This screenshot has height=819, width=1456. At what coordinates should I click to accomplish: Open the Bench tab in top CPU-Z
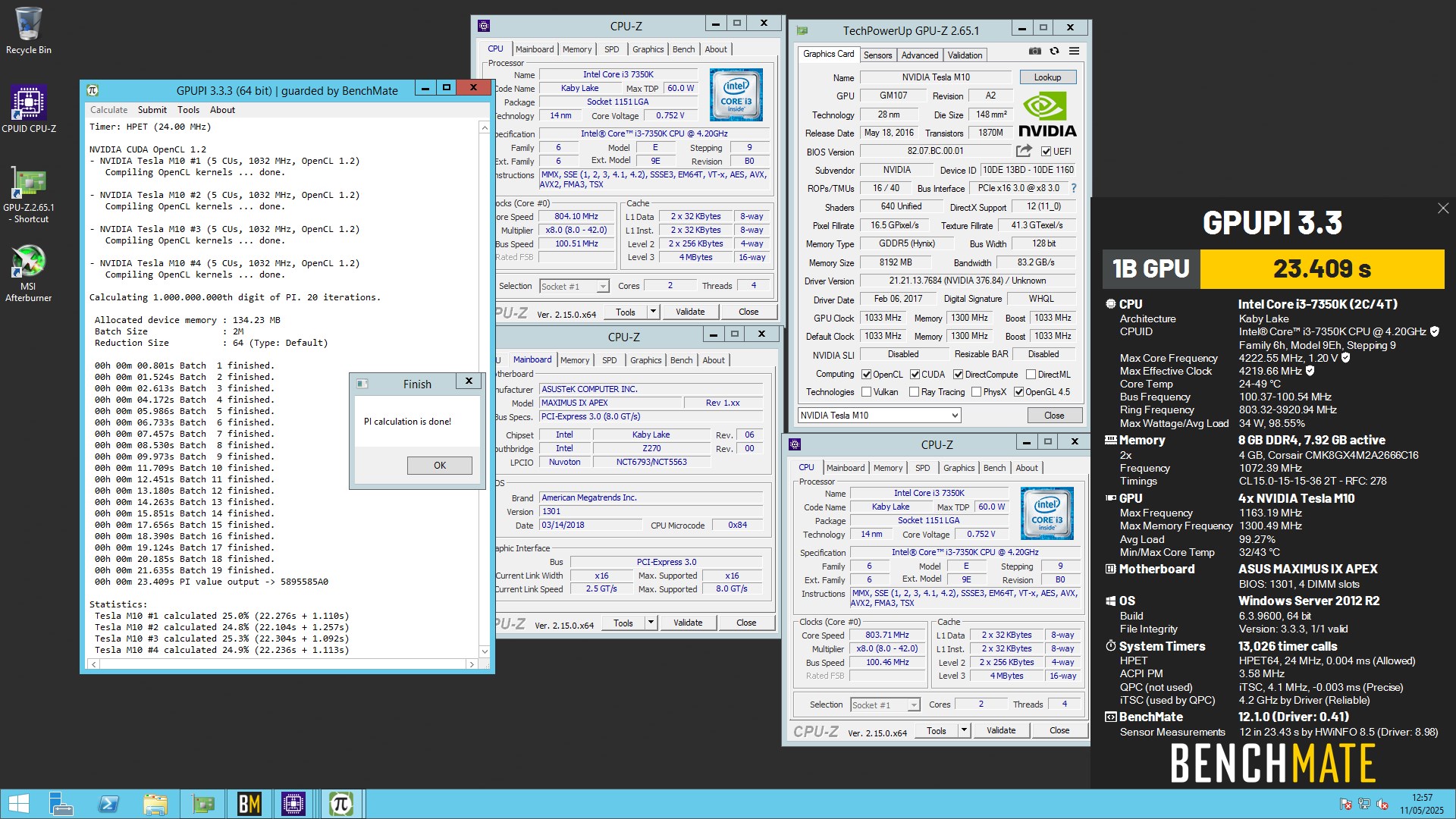(683, 49)
